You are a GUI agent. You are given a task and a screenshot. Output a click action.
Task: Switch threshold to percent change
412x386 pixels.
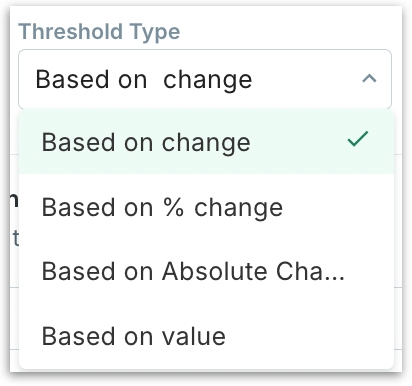coord(206,207)
